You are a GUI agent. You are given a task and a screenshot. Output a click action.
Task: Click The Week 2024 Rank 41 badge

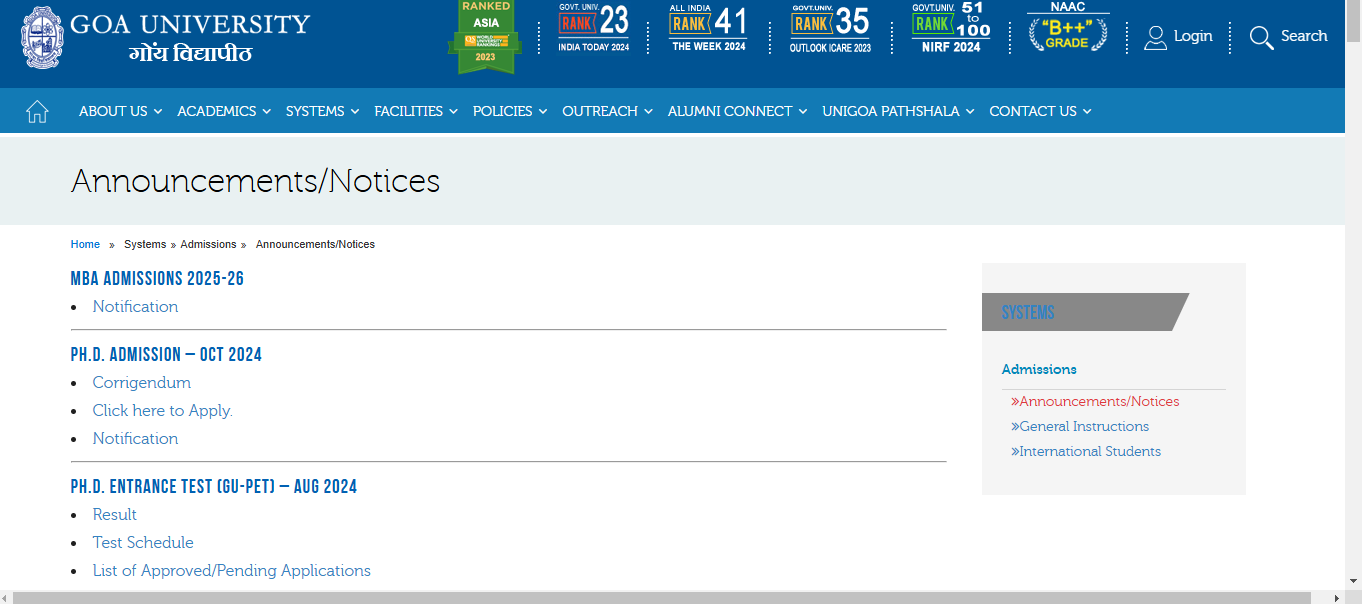click(709, 28)
